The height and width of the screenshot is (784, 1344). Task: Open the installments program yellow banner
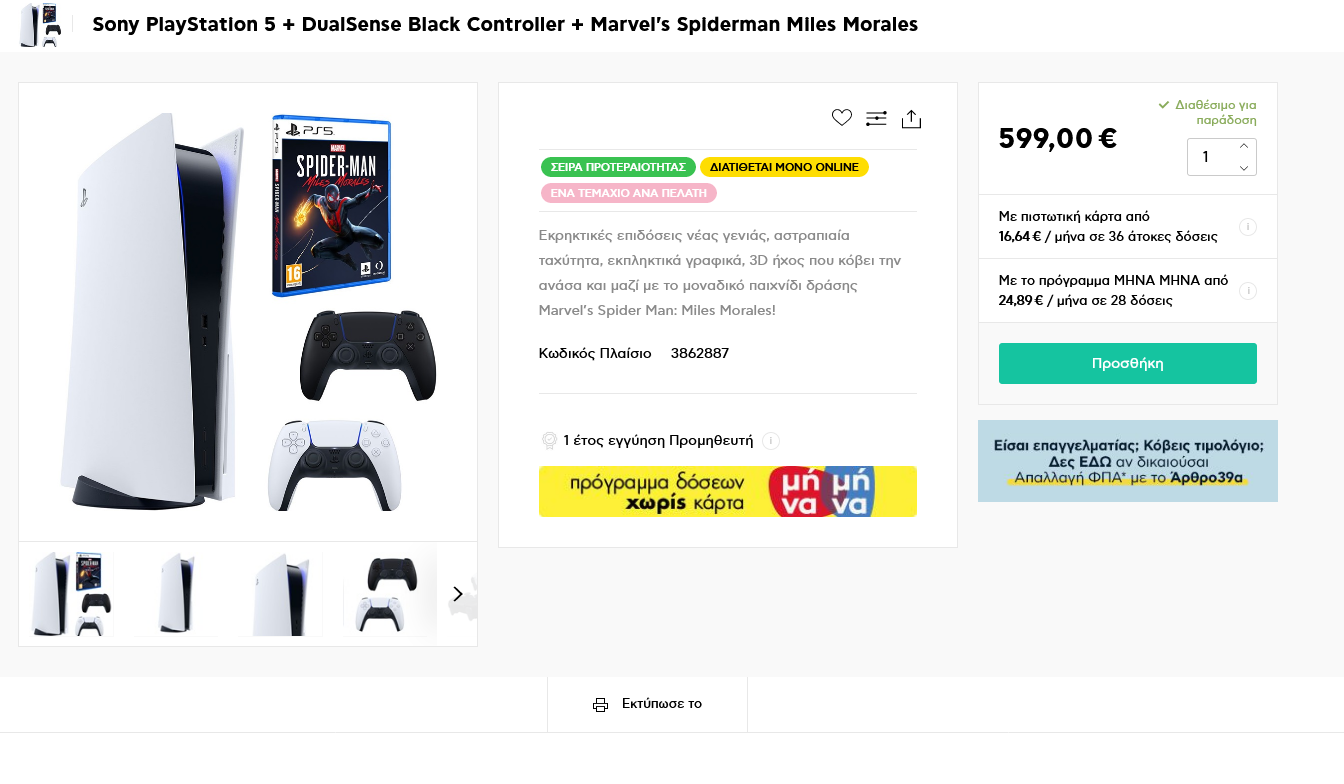point(727,492)
